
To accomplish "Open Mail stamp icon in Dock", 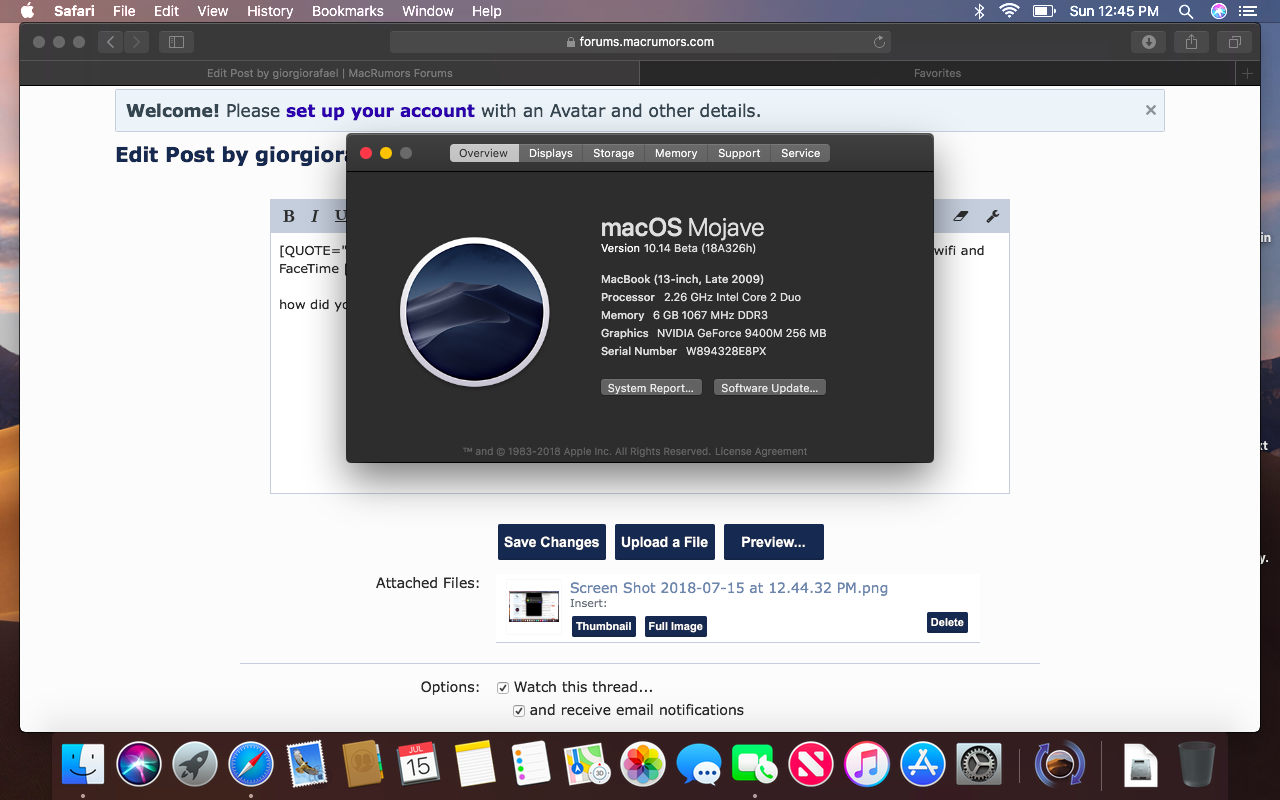I will [307, 765].
